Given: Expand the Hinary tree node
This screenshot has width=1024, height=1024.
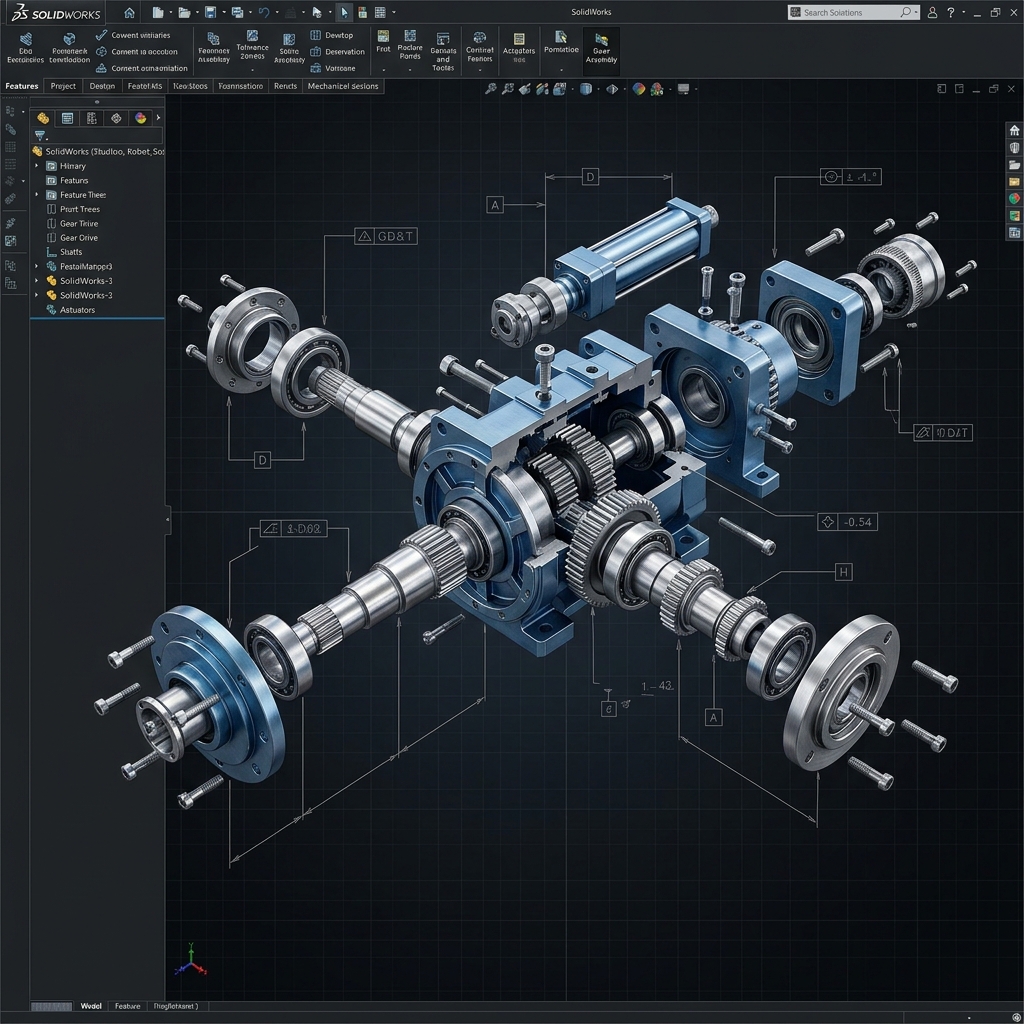Looking at the screenshot, I should (x=37, y=166).
